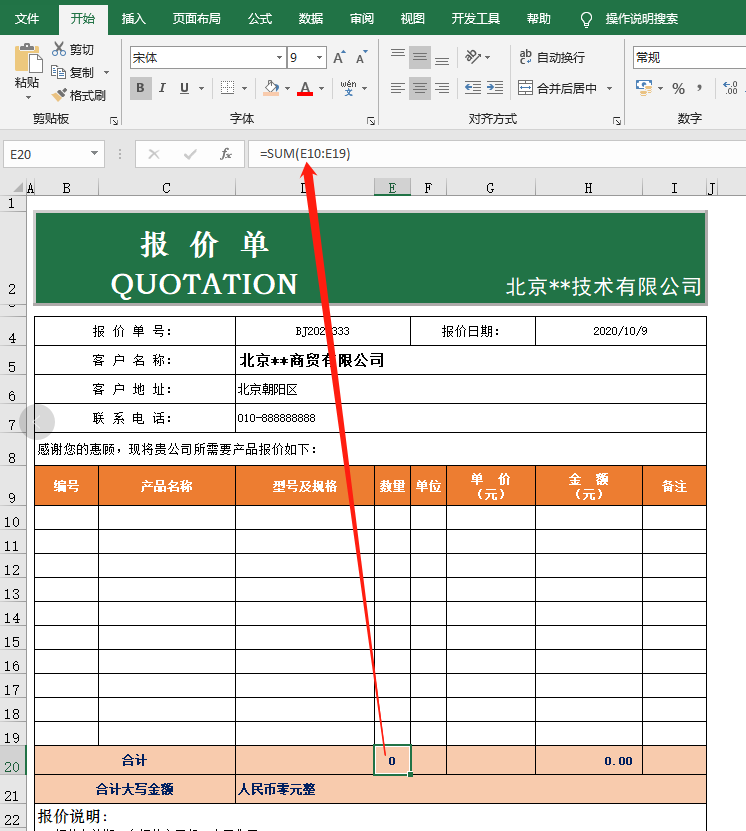
Task: Toggle Merge and Center 合并后居中
Action: 557,88
